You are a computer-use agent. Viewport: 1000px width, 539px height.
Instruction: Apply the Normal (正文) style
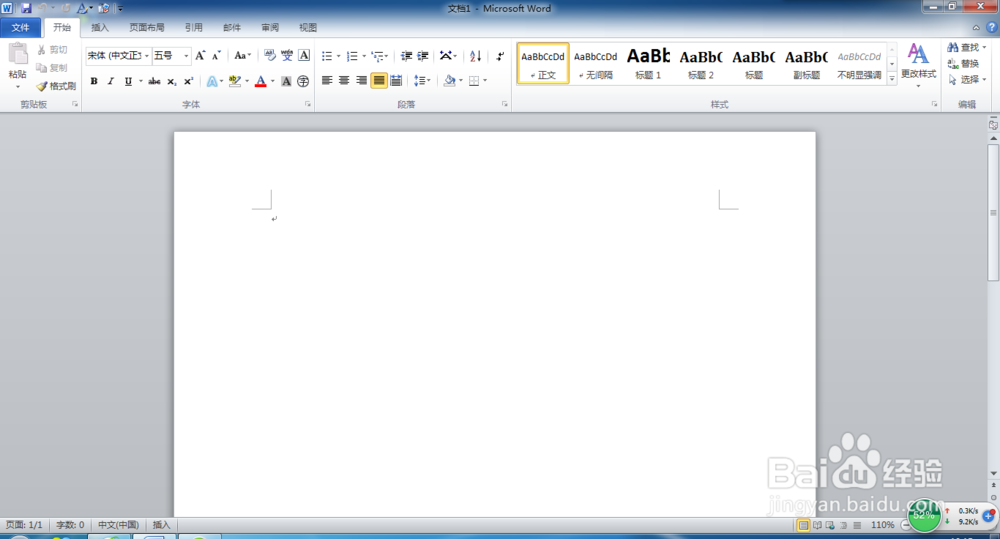point(543,63)
